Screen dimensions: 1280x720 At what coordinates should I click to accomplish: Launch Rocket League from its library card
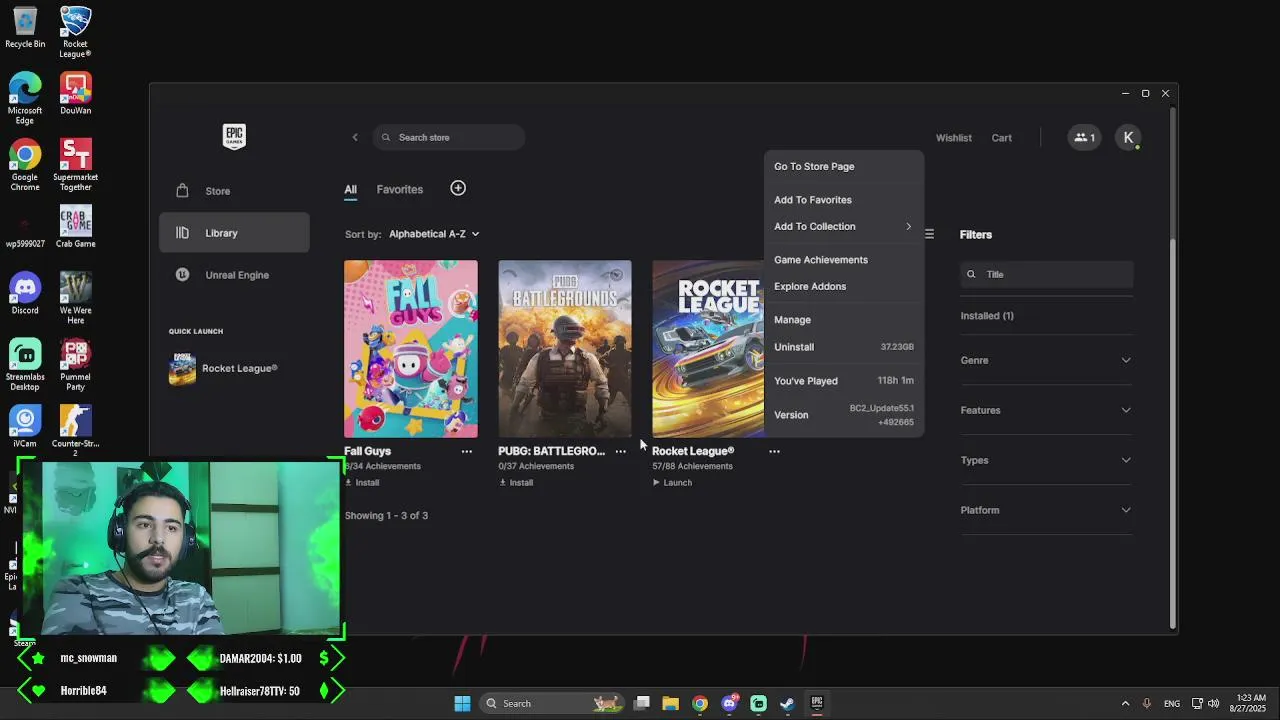click(672, 483)
